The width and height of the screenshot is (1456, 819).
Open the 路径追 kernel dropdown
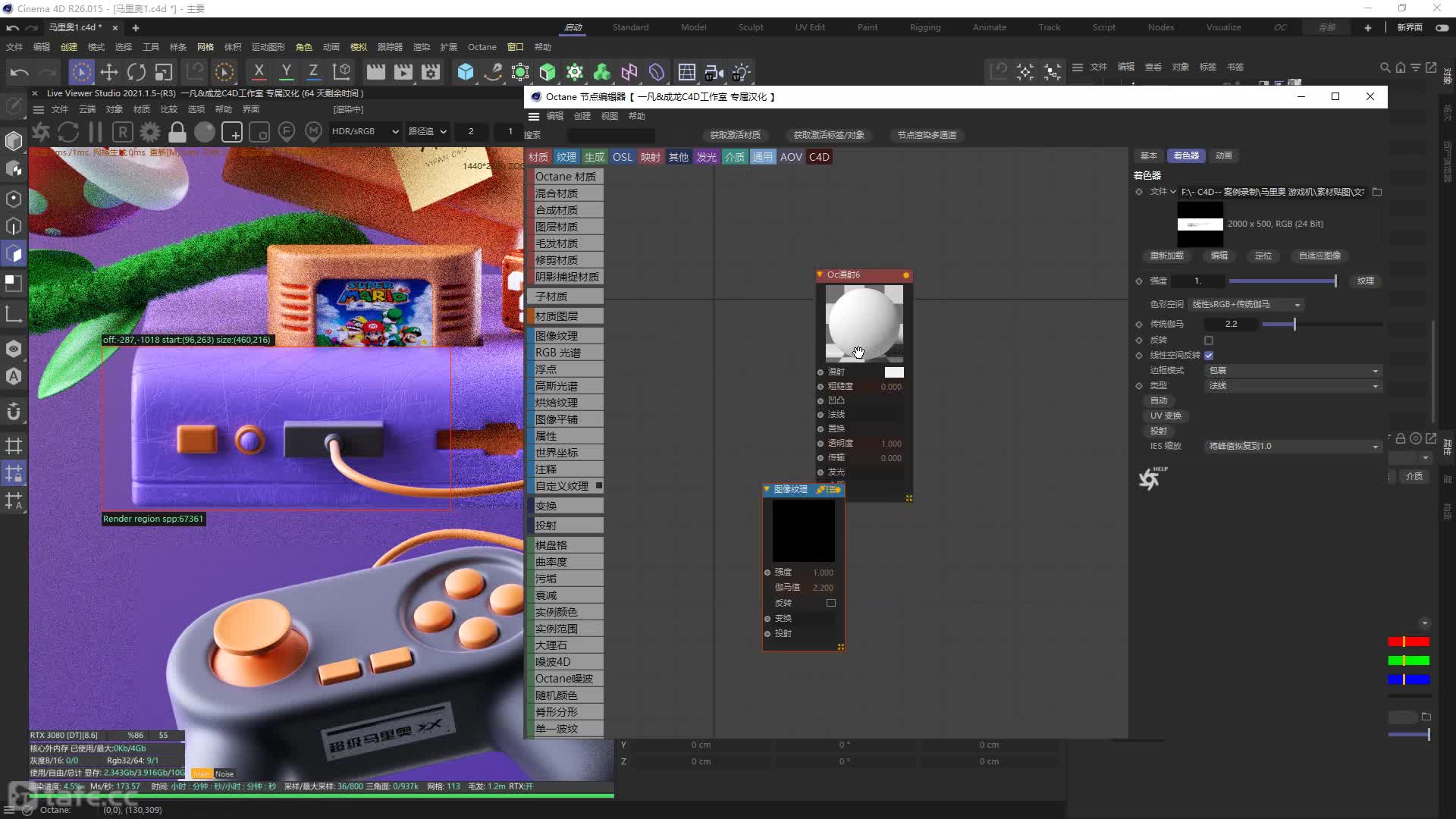click(427, 131)
